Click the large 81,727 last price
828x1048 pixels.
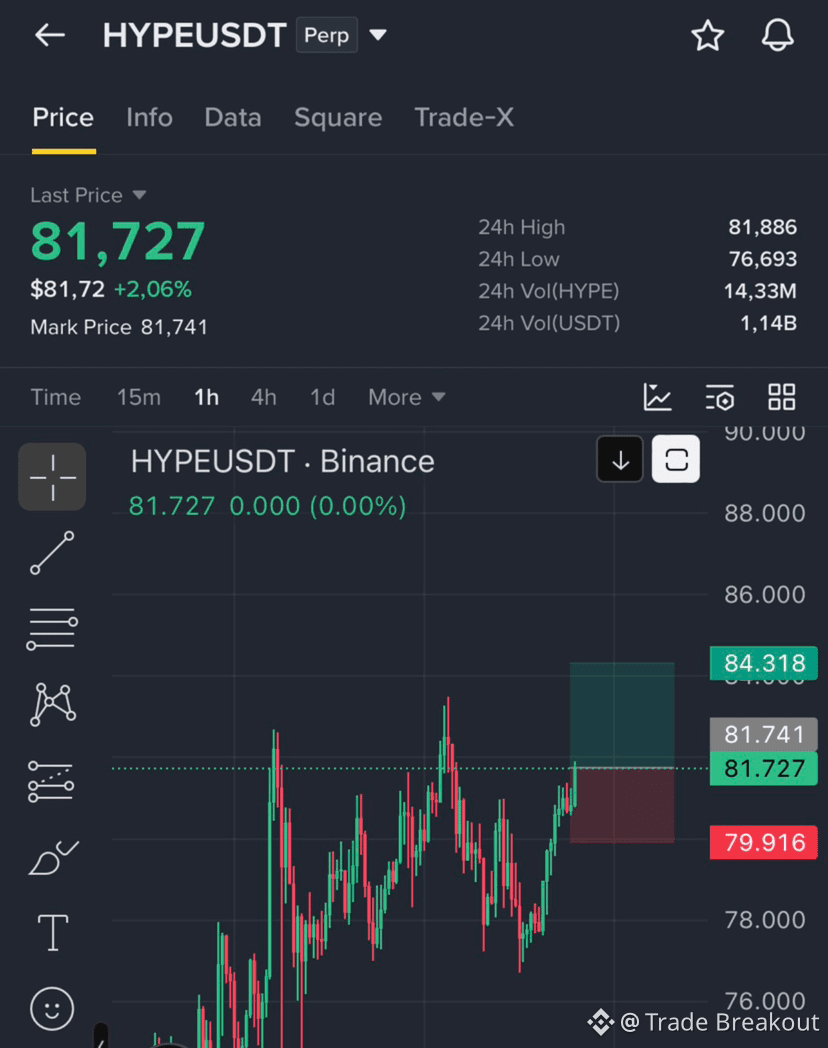[118, 241]
